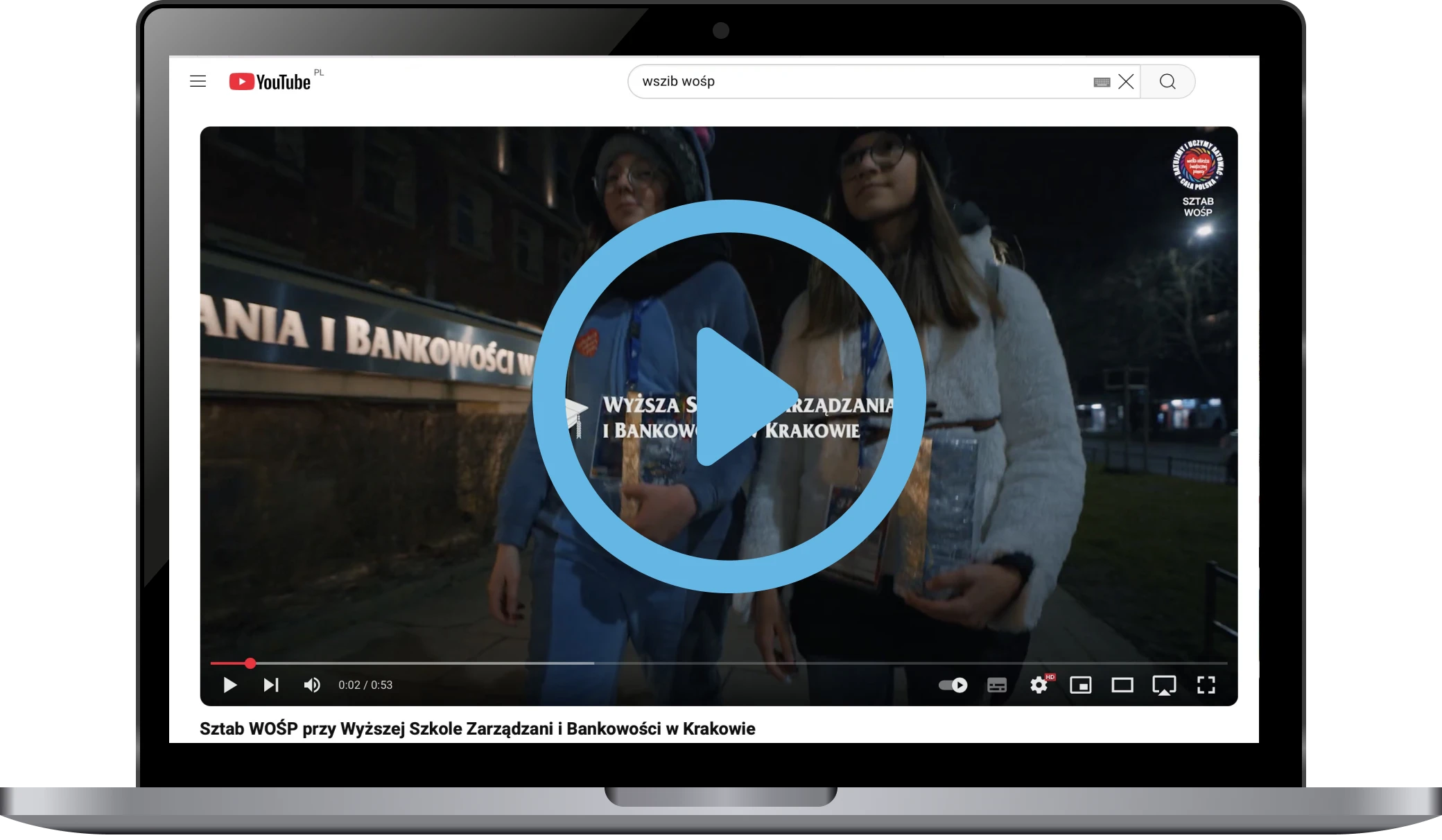Image resolution: width=1442 pixels, height=840 pixels.
Task: Open the AirPlay casting option
Action: click(1164, 685)
